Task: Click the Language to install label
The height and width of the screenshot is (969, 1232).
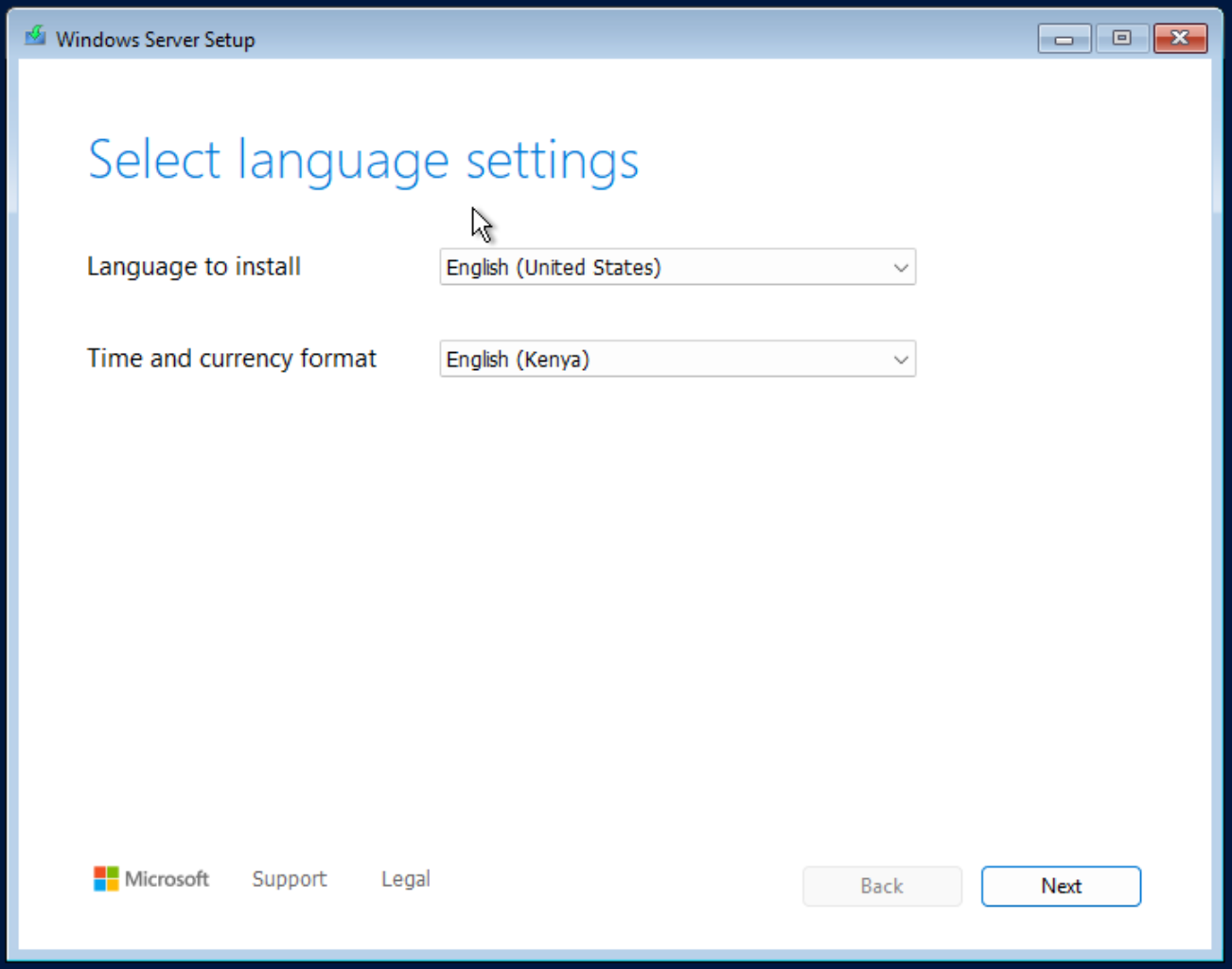Action: pos(193,267)
